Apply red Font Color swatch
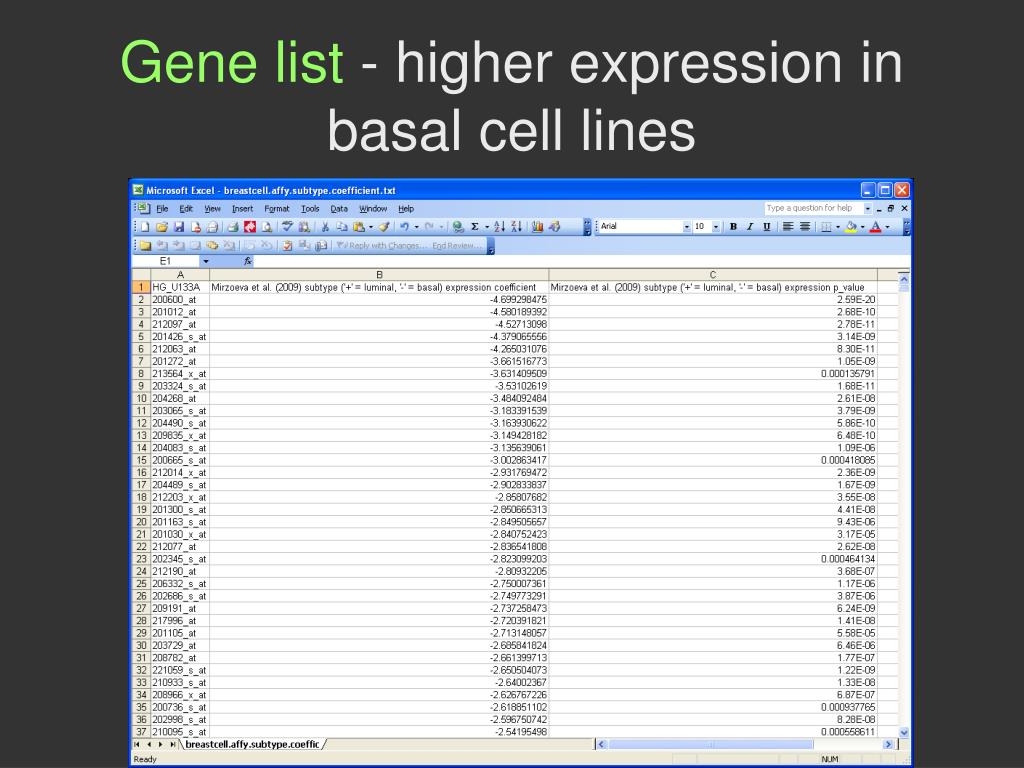This screenshot has height=768, width=1024. point(876,227)
